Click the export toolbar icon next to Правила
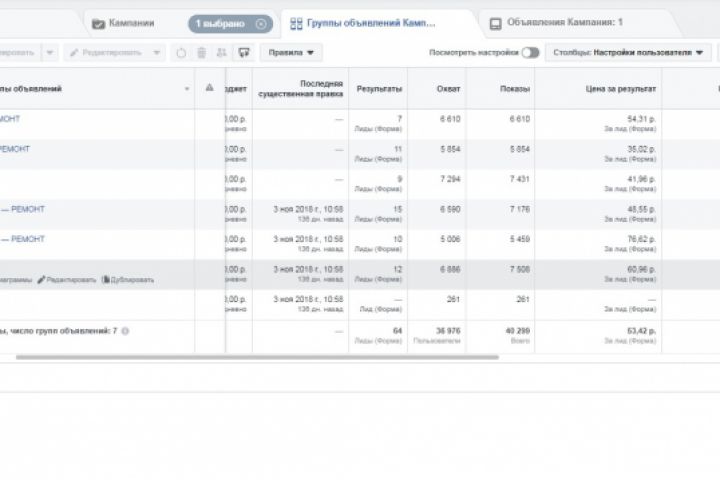The width and height of the screenshot is (720, 480). click(x=244, y=53)
